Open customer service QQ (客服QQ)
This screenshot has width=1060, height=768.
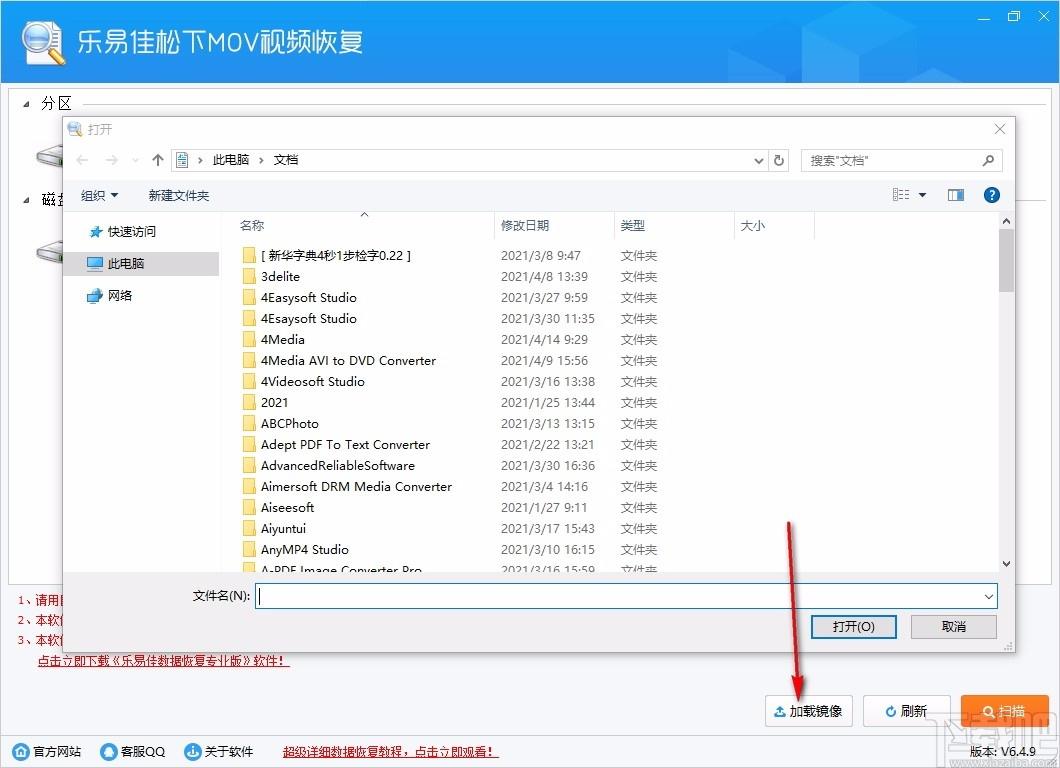132,751
